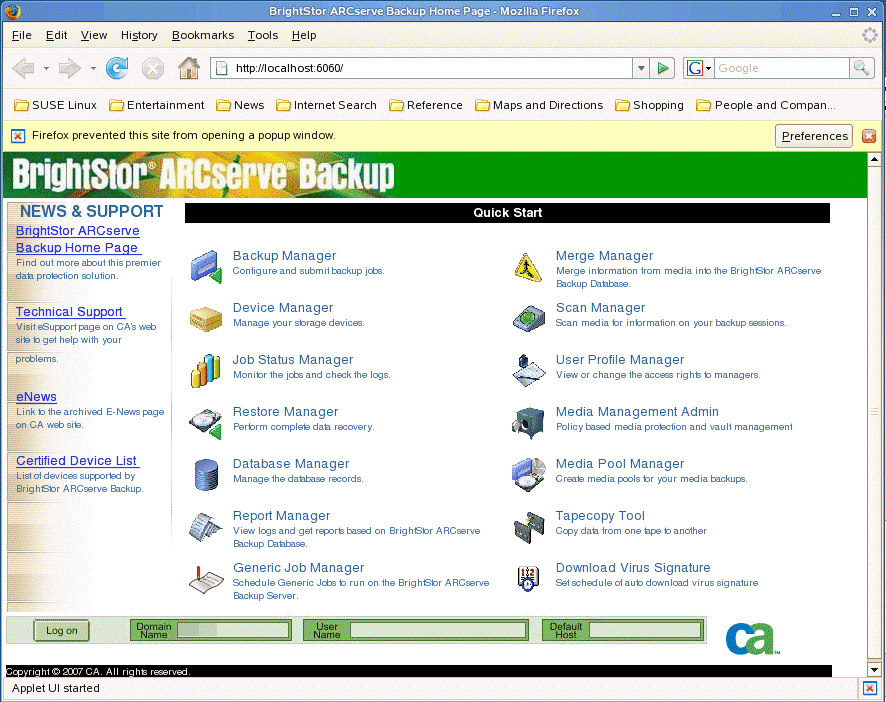Open the eNews link
This screenshot has width=886, height=702.
tap(36, 397)
